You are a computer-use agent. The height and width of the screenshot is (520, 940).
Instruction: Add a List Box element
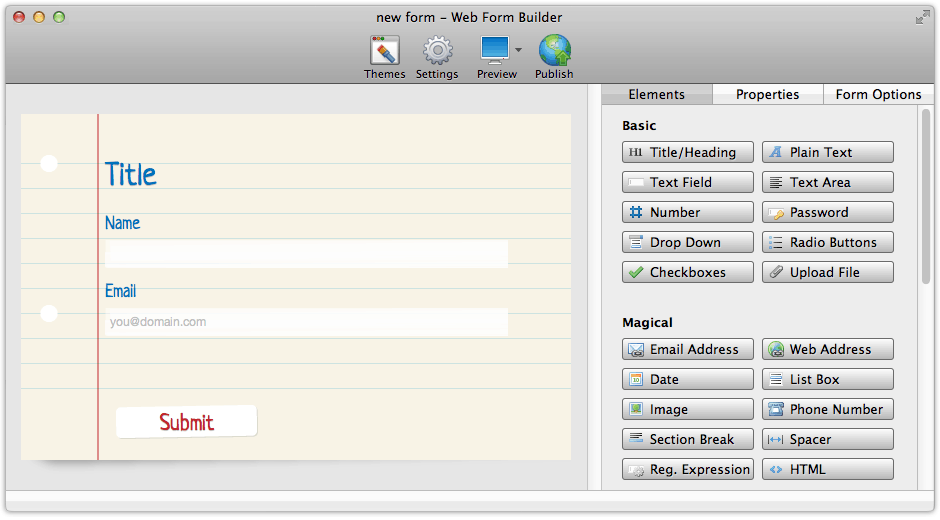(828, 379)
